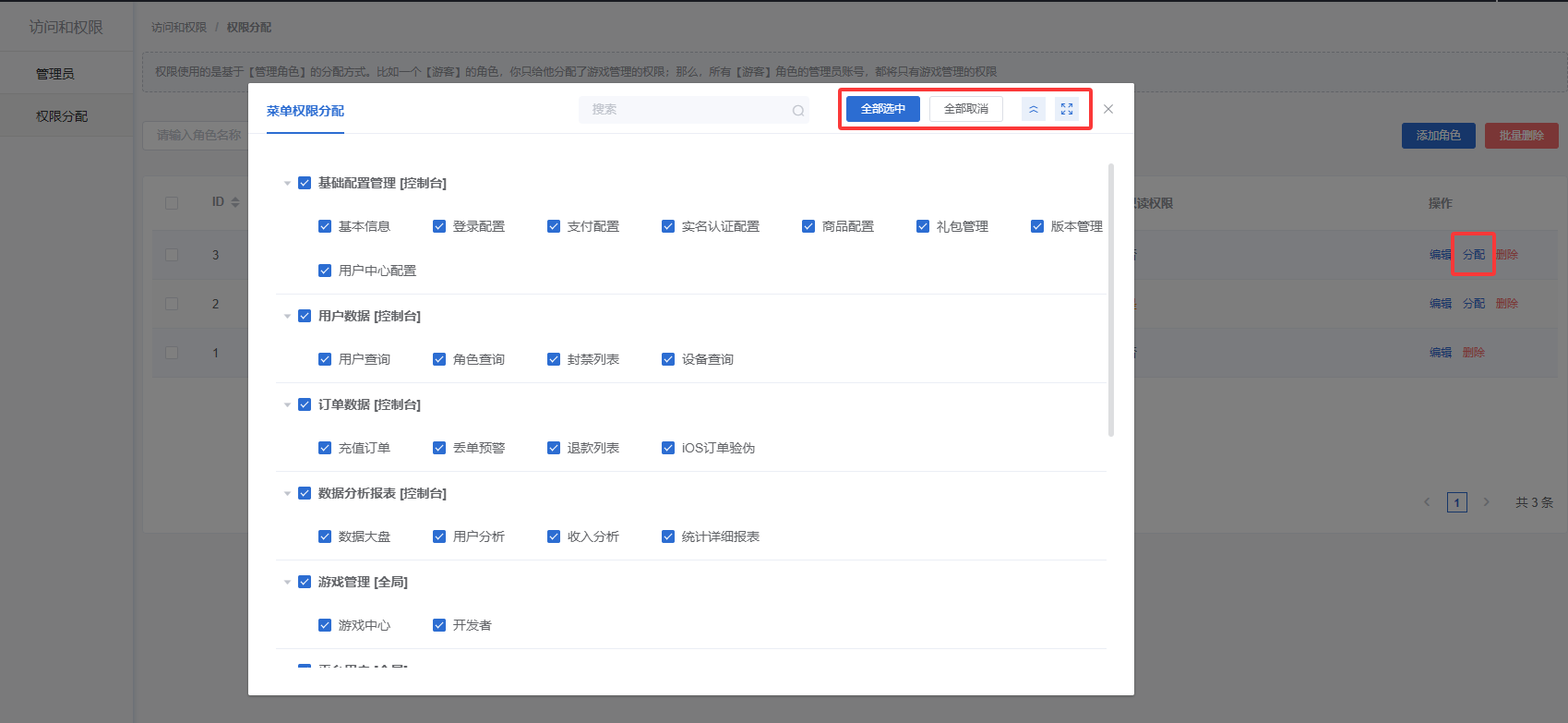Click 全部取消 button
1568x723 pixels.
pyautogui.click(x=966, y=109)
